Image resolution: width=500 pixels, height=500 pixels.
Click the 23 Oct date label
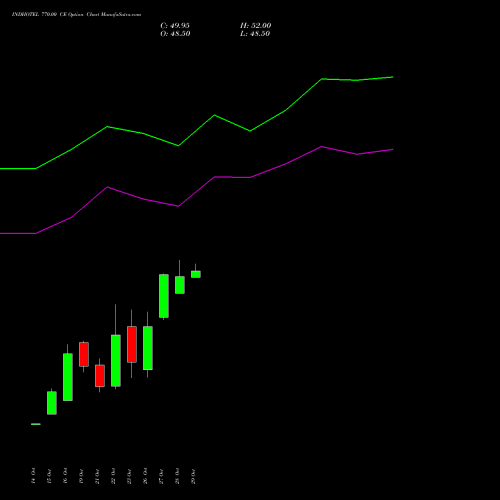coord(129,476)
